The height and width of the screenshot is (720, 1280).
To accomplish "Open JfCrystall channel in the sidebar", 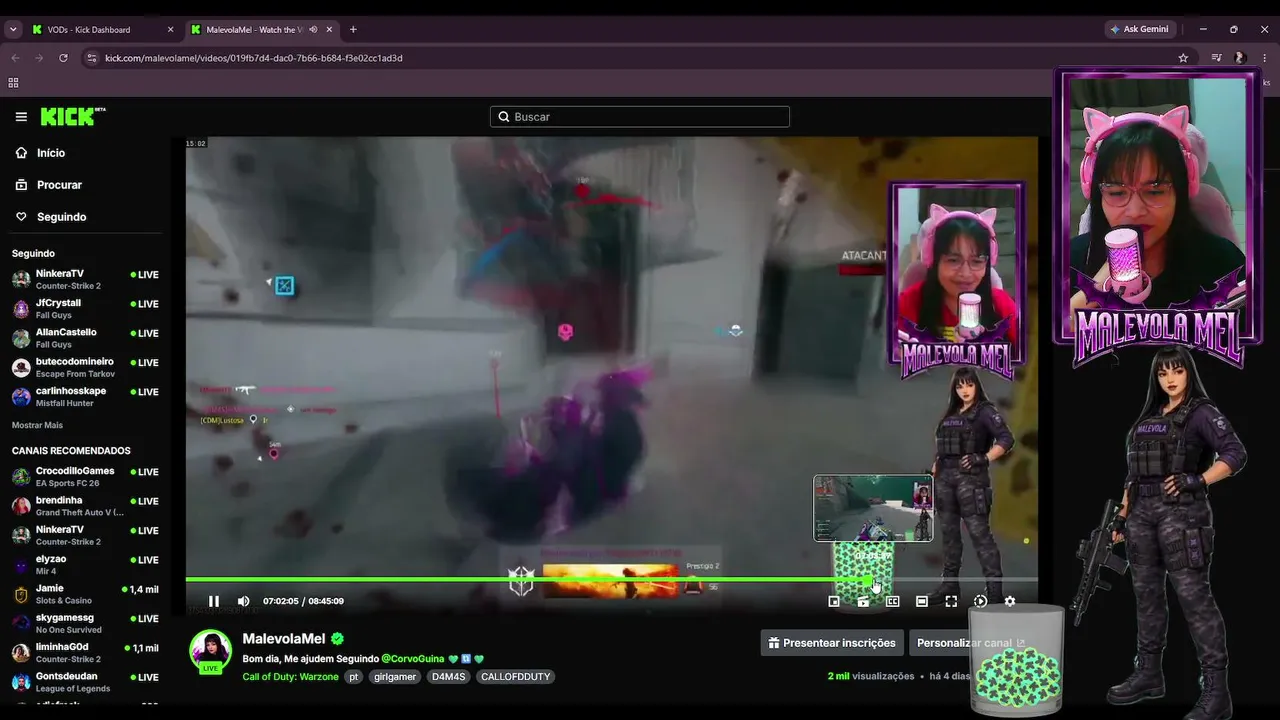I will 85,308.
